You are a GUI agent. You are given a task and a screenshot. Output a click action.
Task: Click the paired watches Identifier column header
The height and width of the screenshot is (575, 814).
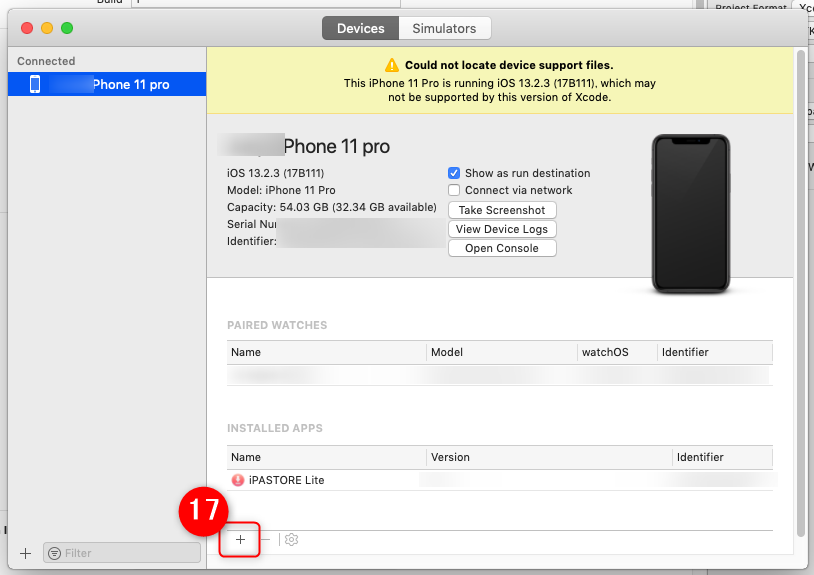coord(715,352)
